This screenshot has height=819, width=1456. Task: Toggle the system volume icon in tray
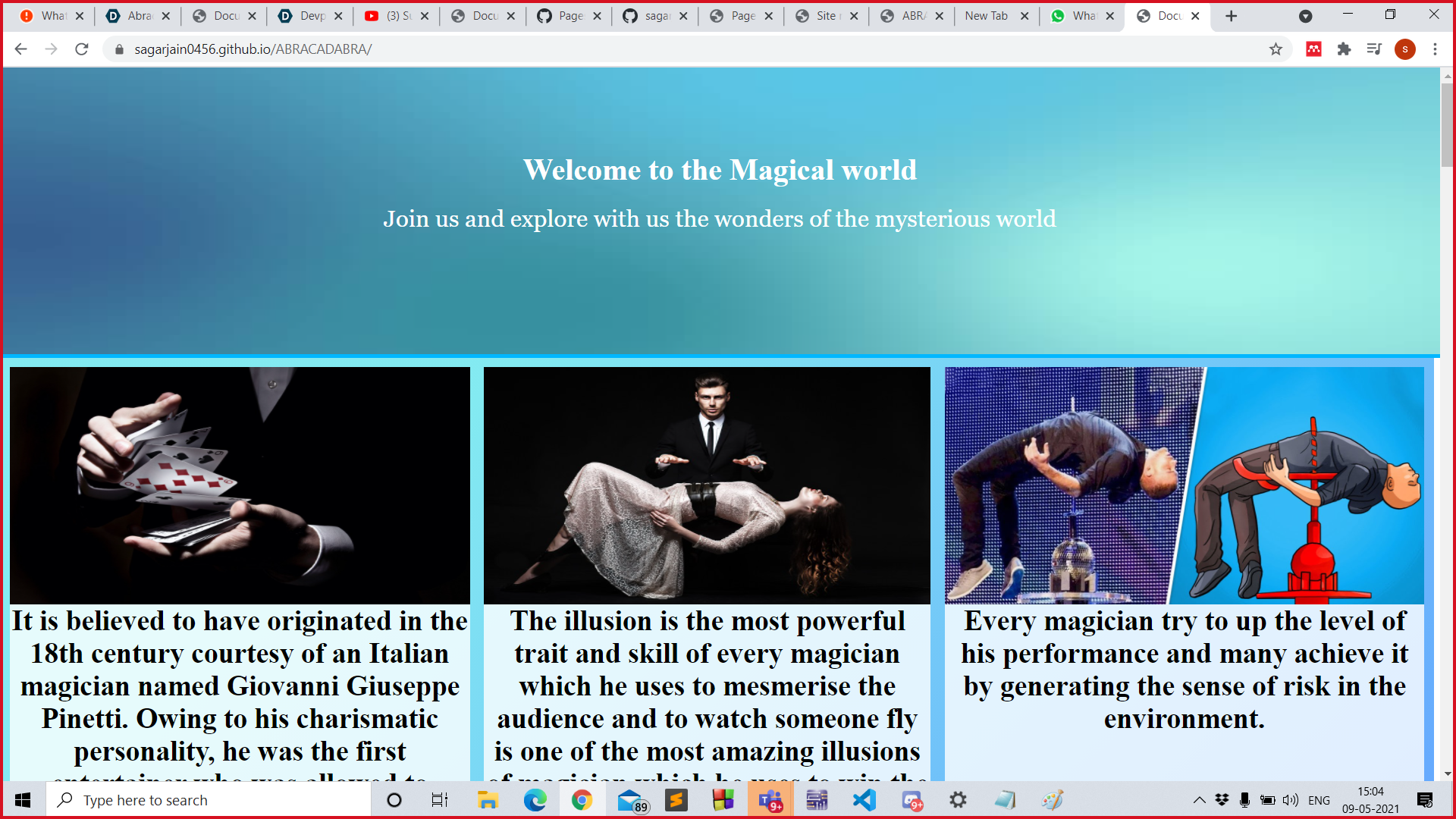(x=1290, y=800)
